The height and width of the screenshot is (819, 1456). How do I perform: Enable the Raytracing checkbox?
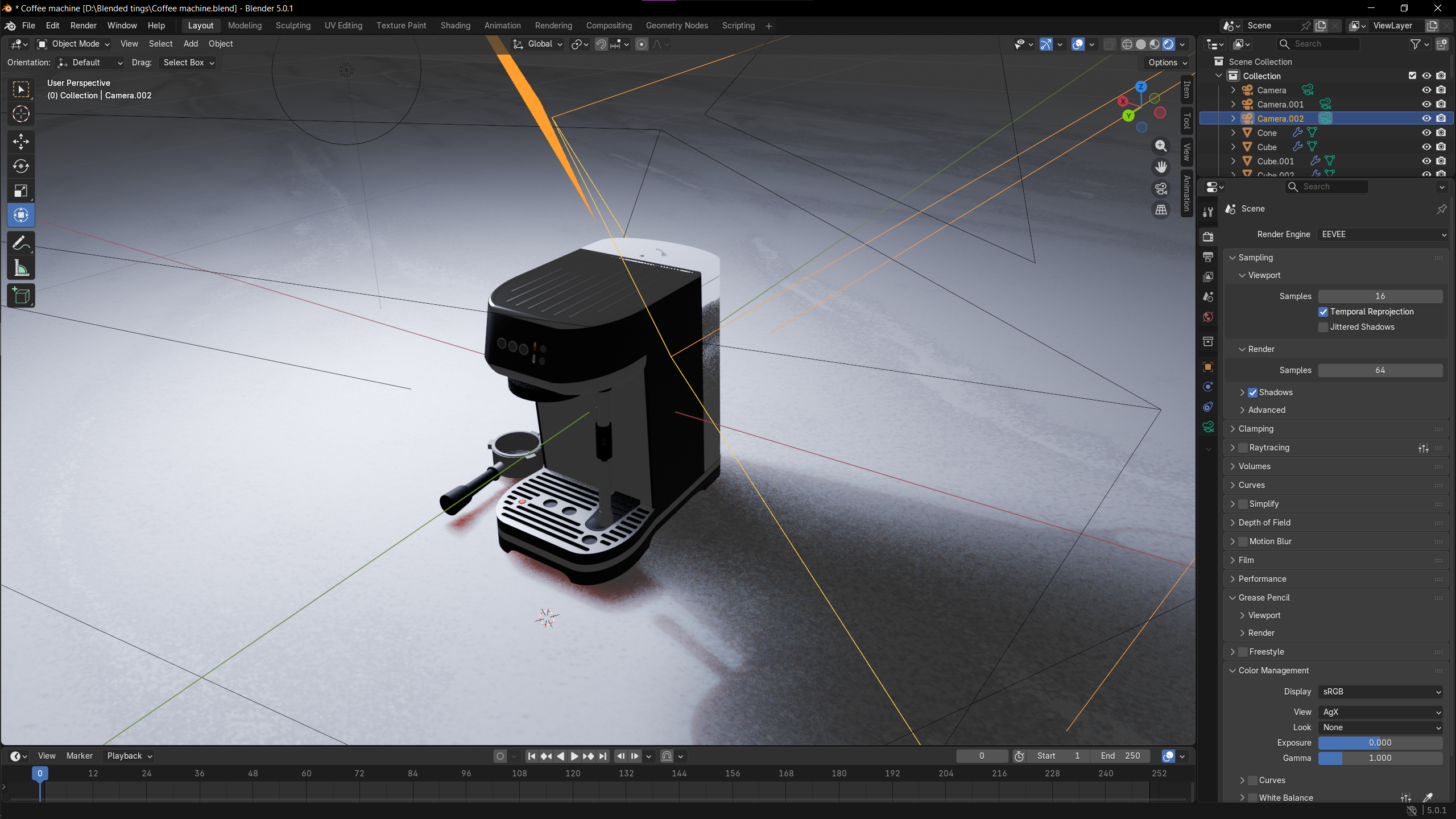tap(1243, 448)
